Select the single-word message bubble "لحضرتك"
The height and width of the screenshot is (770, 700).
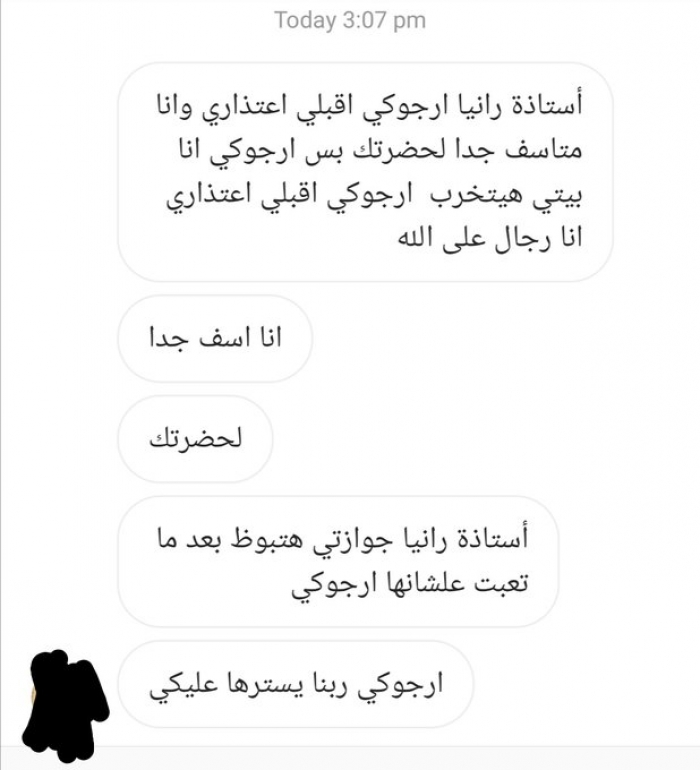(x=195, y=439)
